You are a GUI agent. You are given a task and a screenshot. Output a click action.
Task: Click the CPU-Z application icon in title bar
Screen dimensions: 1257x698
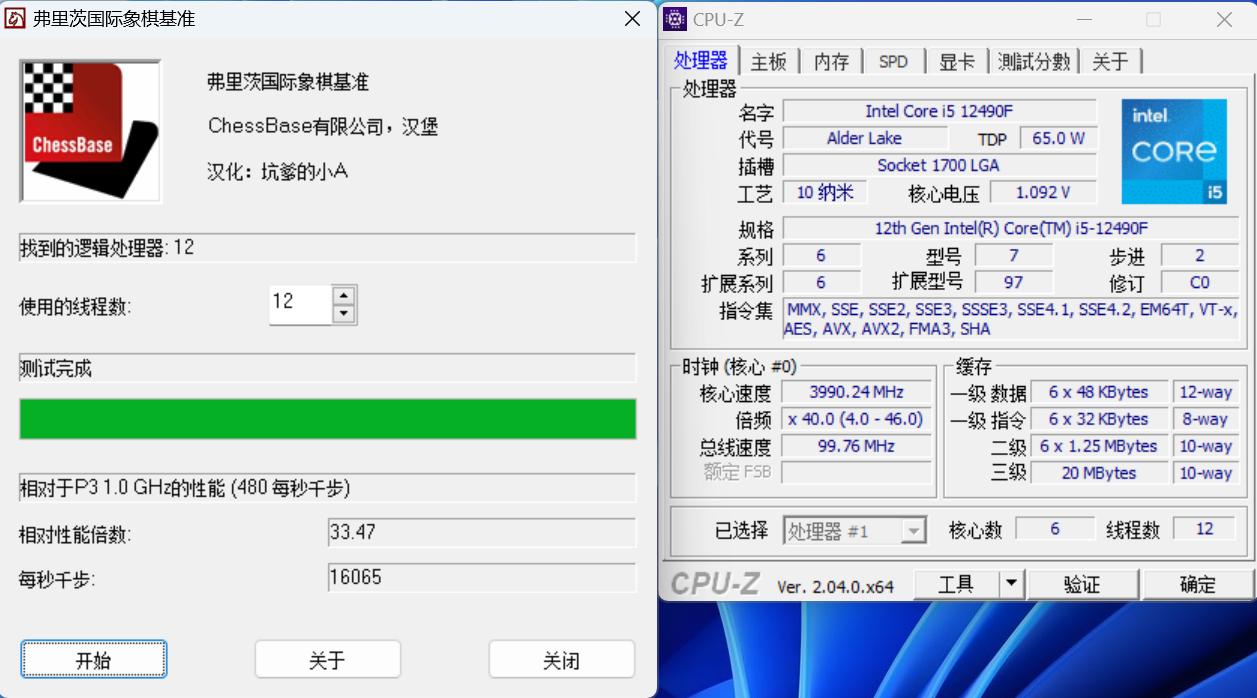[675, 19]
